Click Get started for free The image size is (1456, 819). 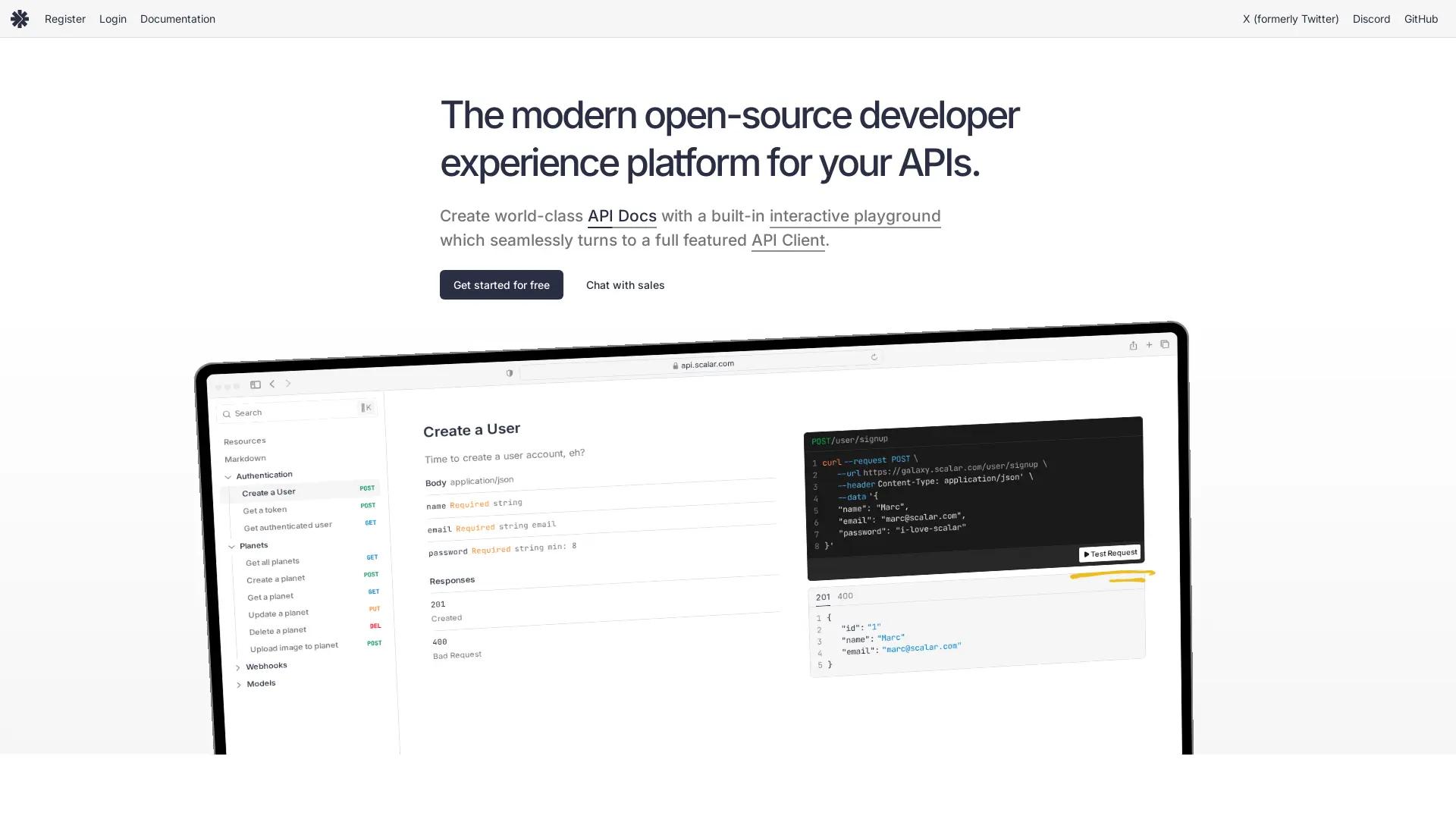501,284
